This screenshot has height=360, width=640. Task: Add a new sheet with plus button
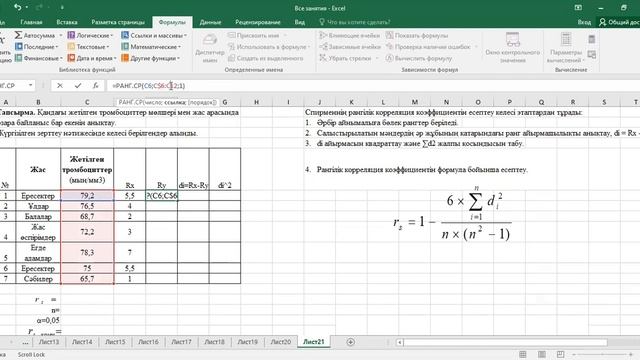[351, 342]
